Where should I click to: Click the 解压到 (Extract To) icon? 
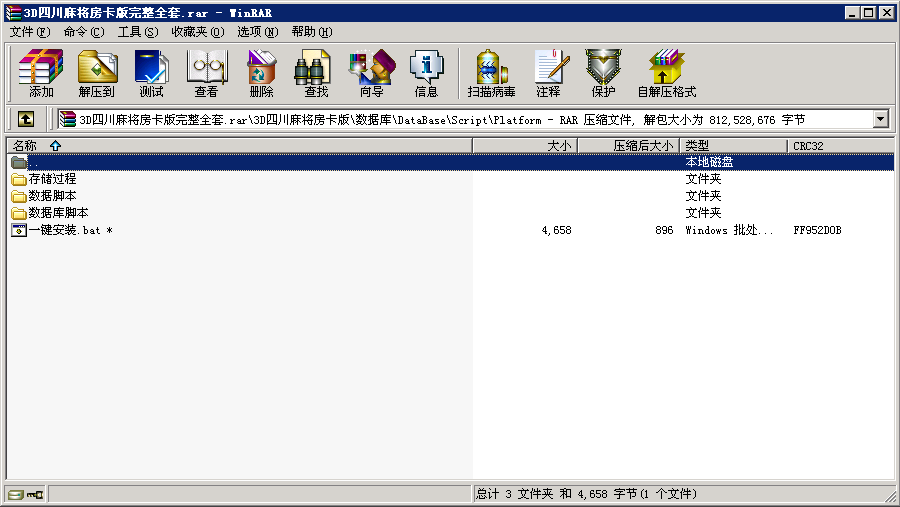(x=97, y=73)
